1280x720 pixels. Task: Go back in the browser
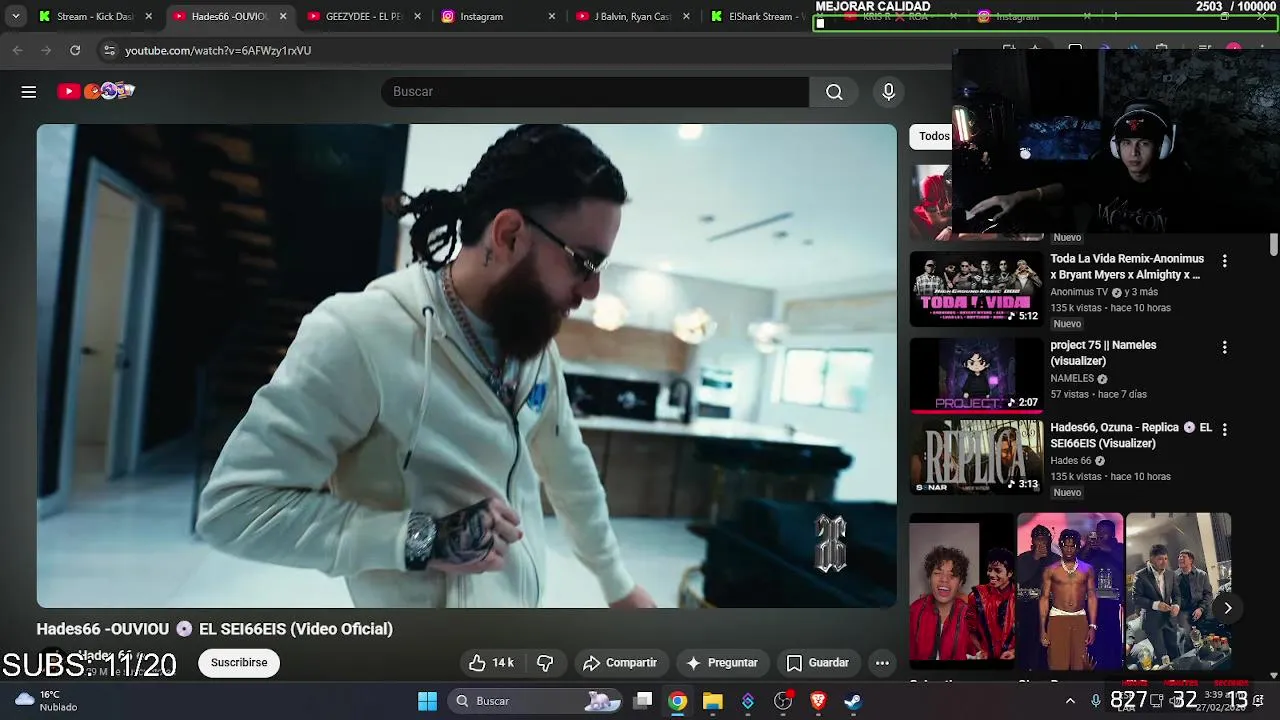coord(17,50)
